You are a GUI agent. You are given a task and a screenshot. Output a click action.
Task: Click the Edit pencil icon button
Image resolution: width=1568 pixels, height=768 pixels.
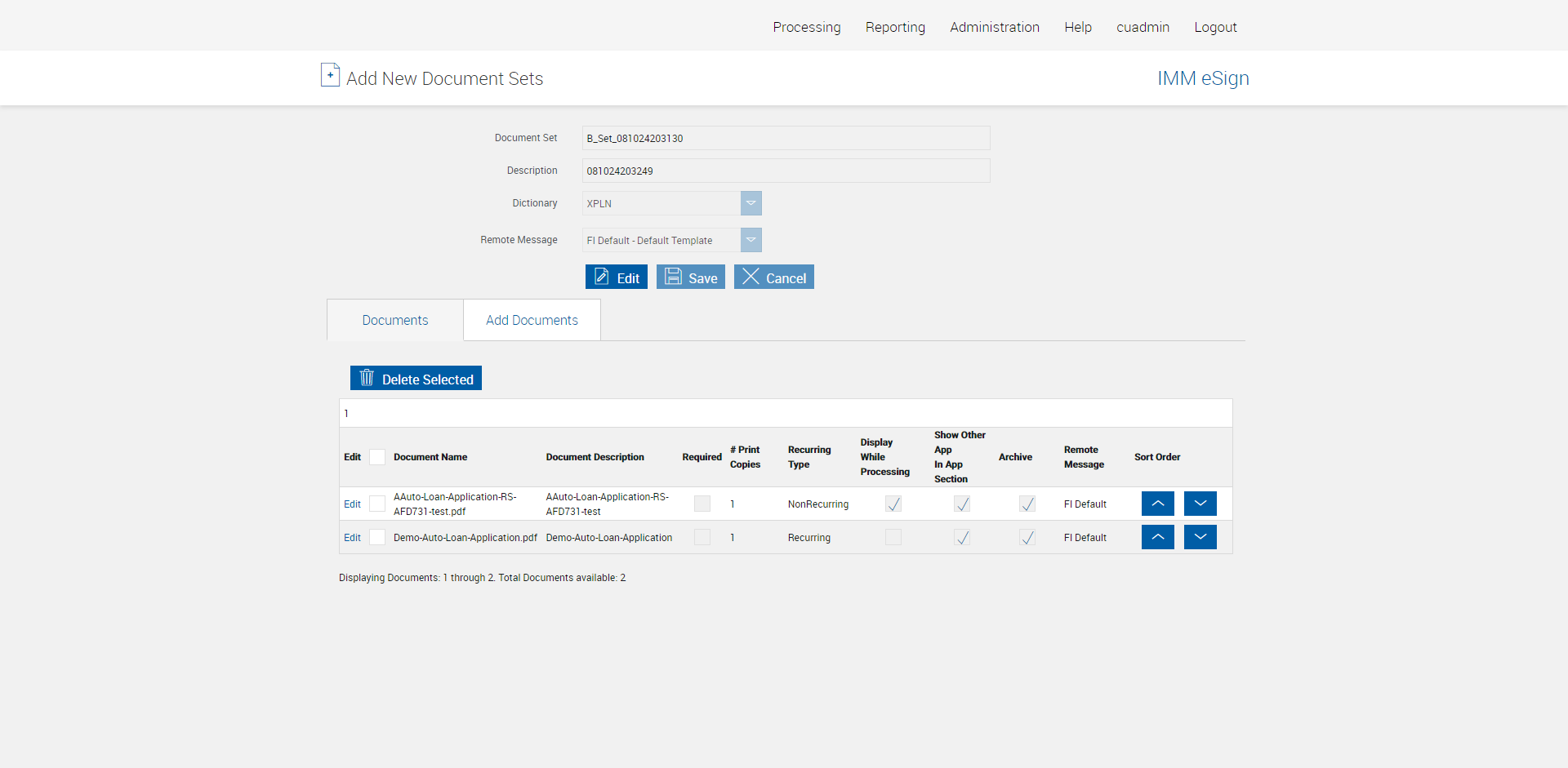pyautogui.click(x=602, y=277)
